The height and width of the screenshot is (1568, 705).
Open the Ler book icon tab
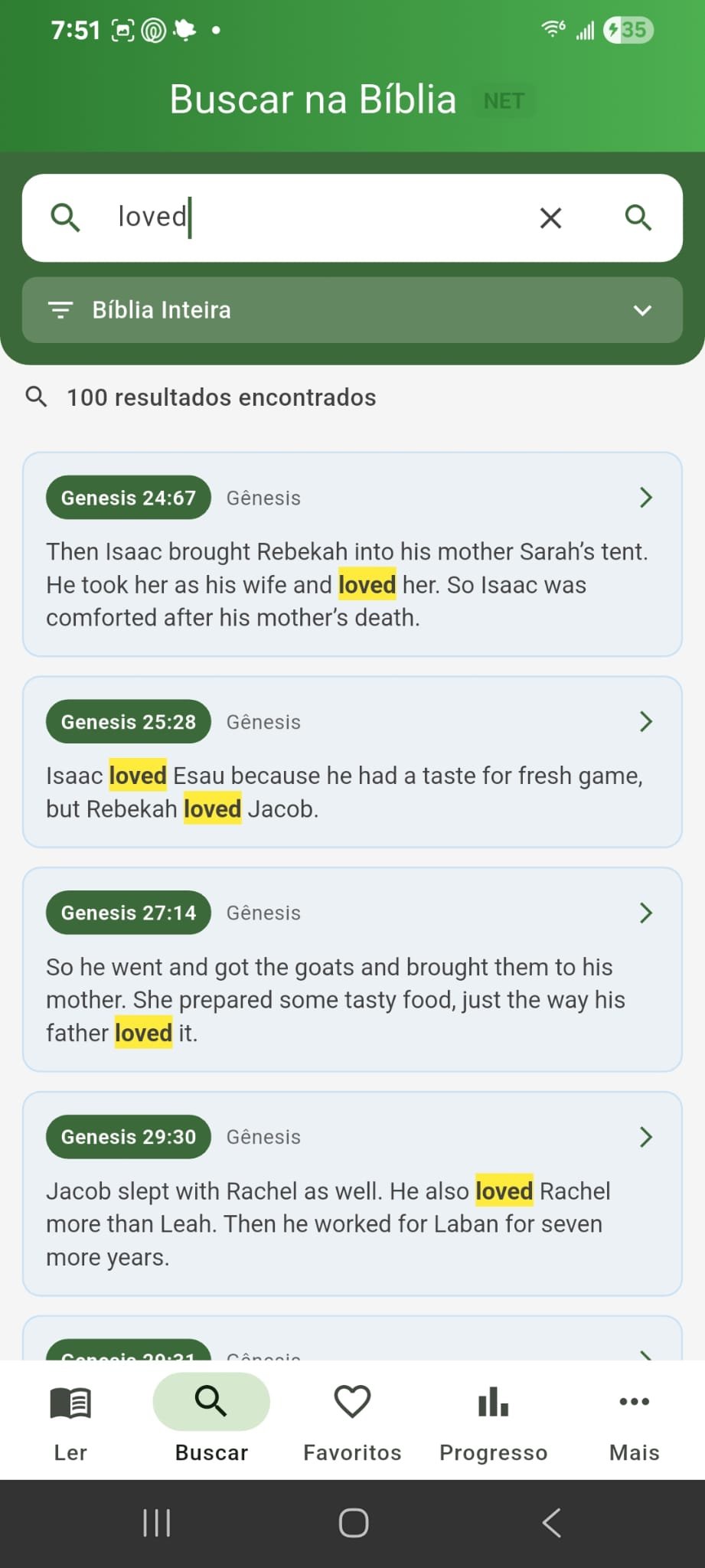click(x=70, y=1403)
